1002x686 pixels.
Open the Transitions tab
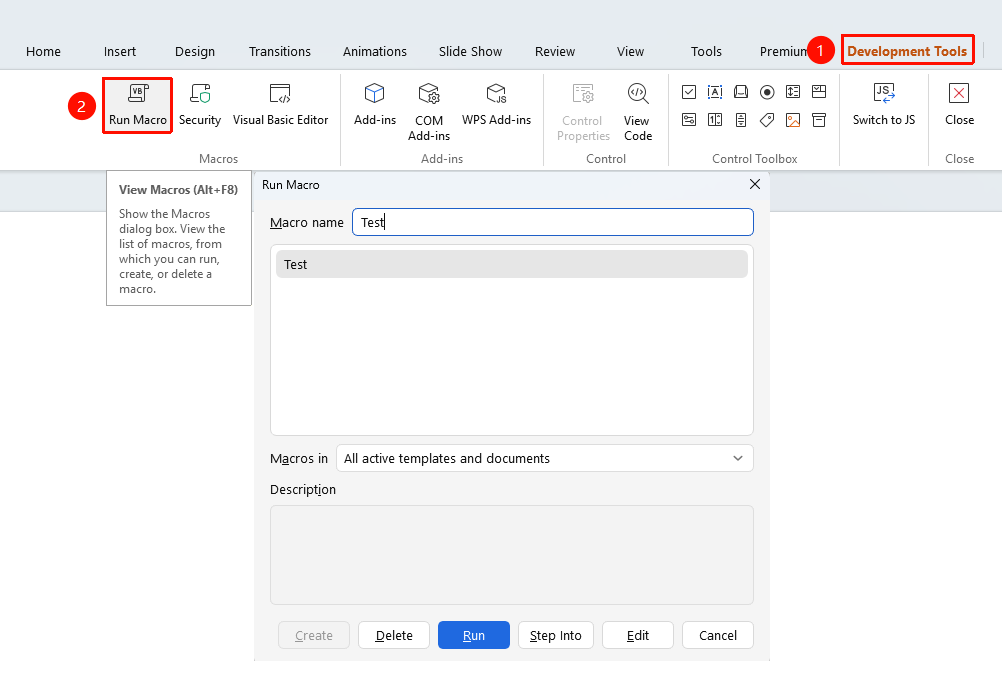[x=280, y=52]
